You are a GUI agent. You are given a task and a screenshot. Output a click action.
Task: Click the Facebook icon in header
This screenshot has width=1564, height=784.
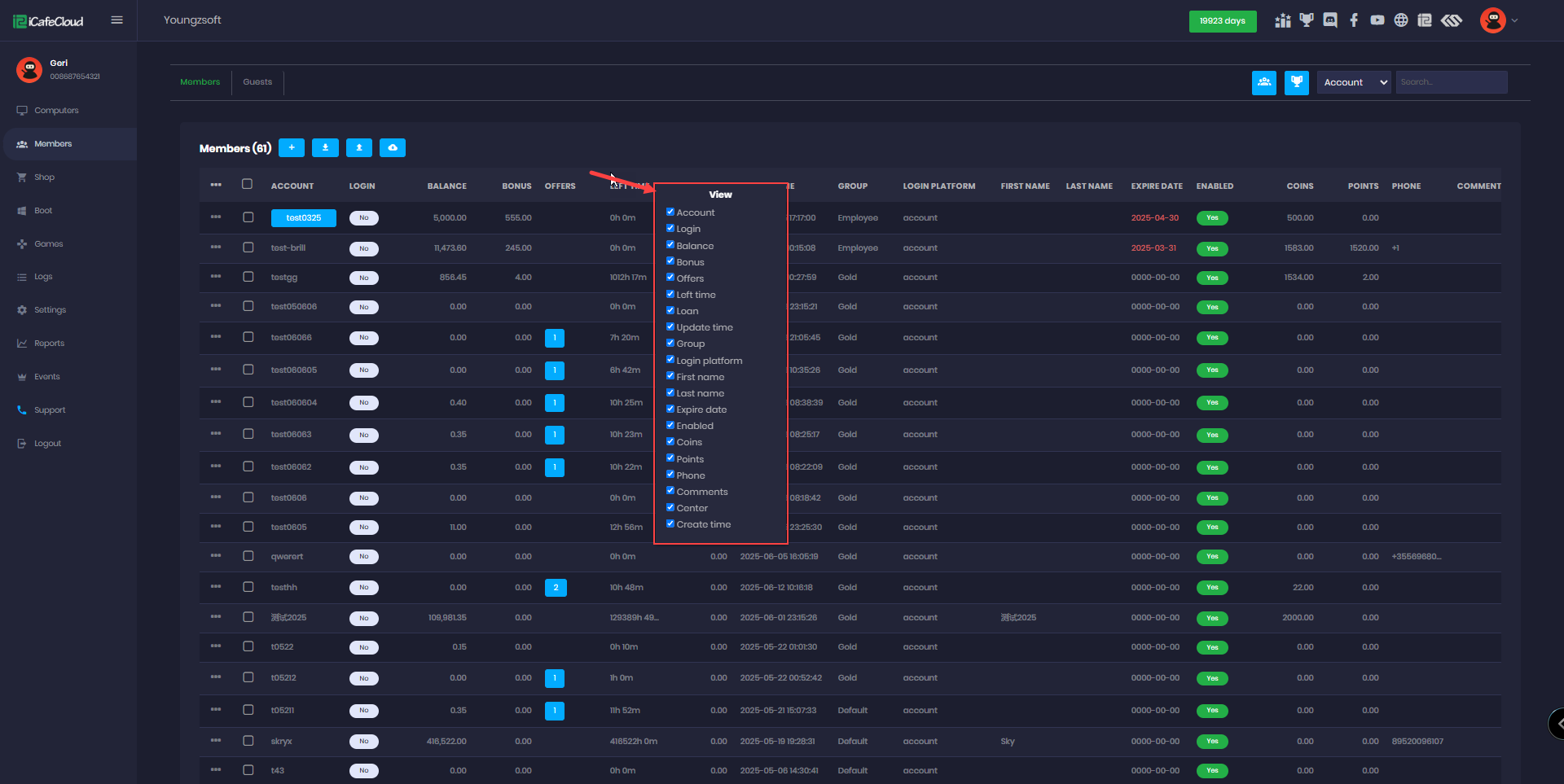tap(1354, 20)
